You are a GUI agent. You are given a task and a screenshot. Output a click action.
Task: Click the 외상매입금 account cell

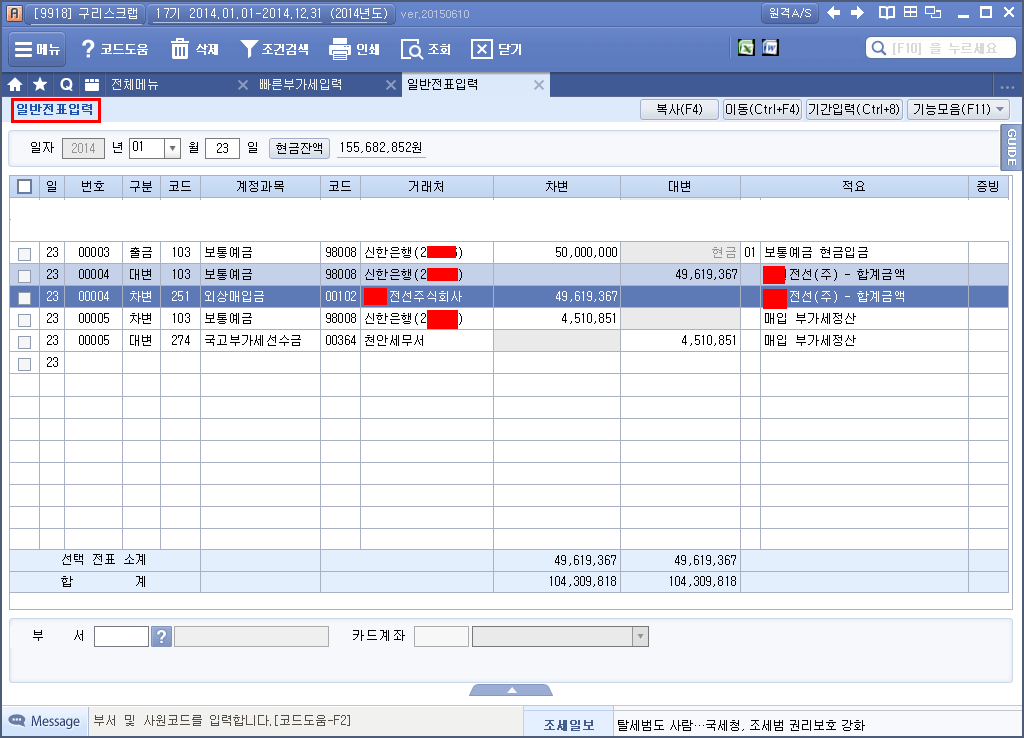(x=260, y=297)
